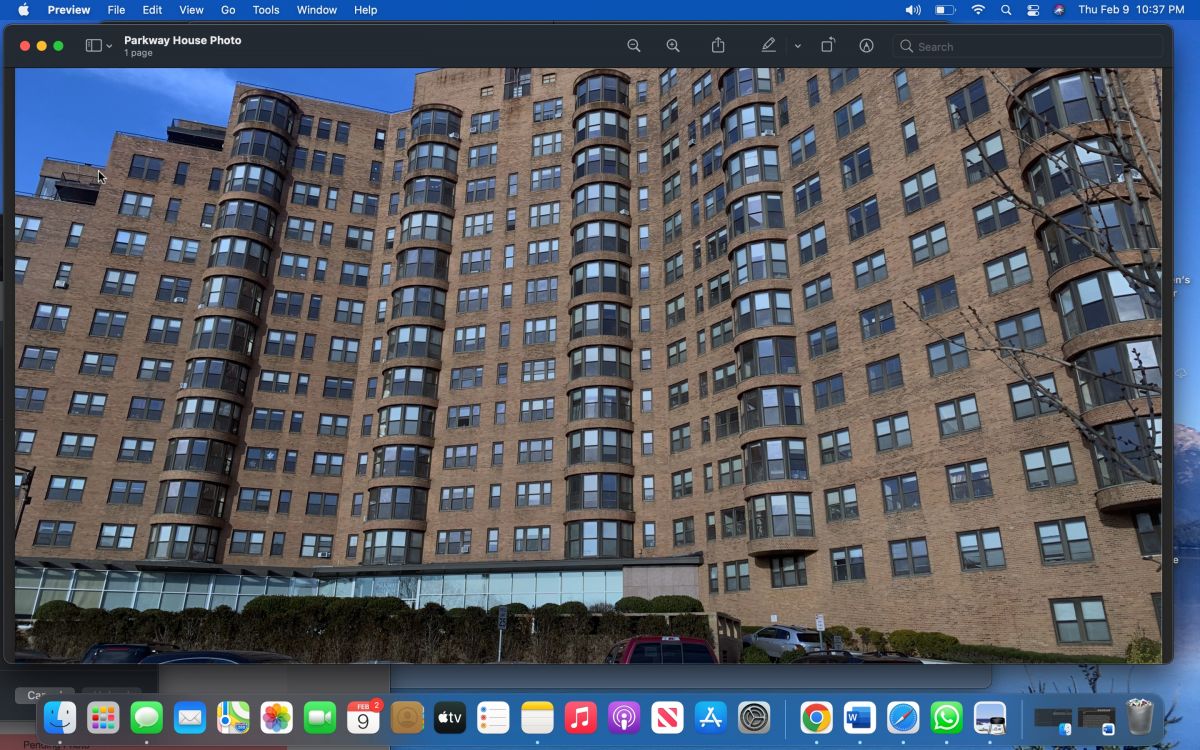Viewport: 1200px width, 750px height.
Task: Open the Help menu
Action: point(366,10)
